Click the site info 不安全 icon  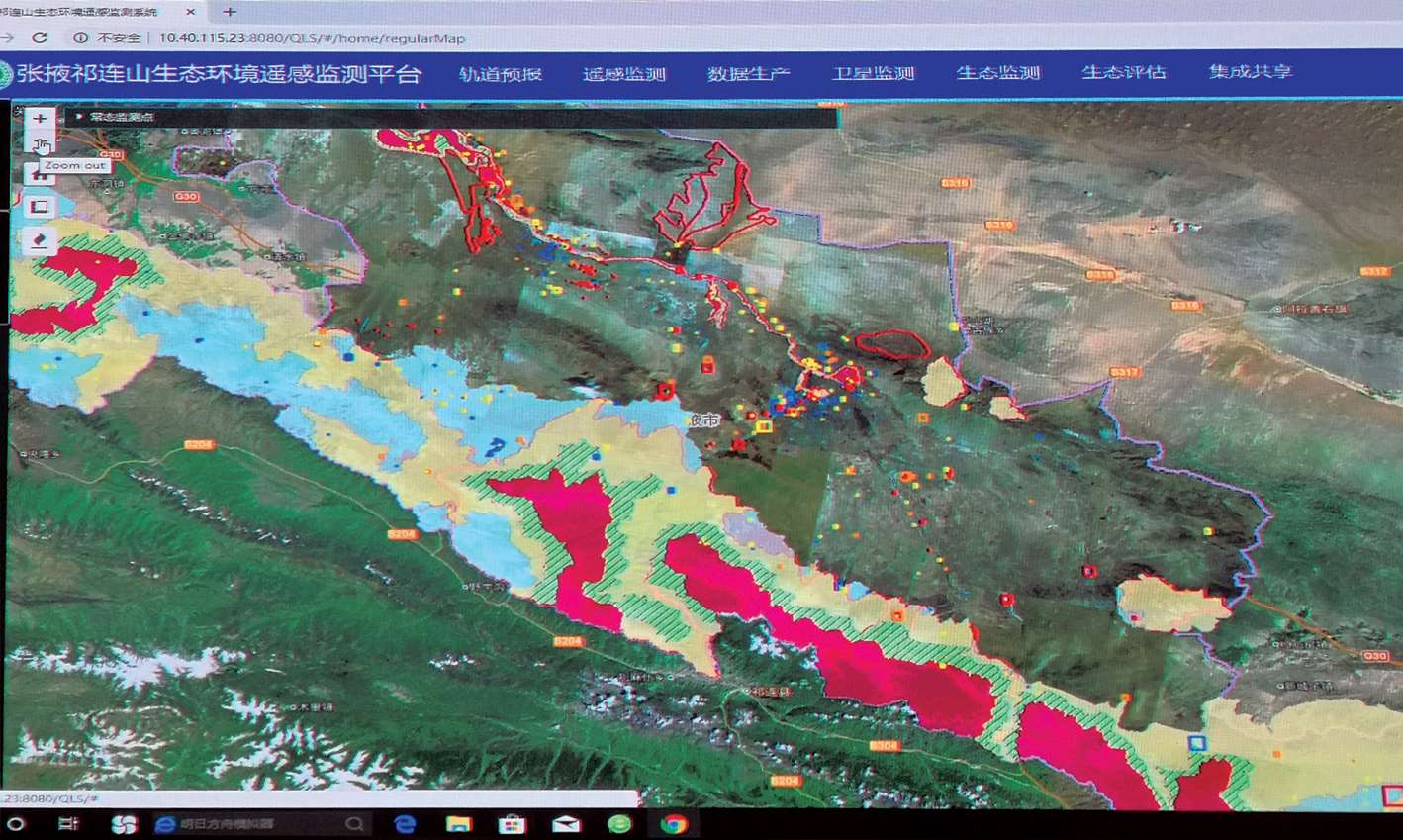(81, 38)
